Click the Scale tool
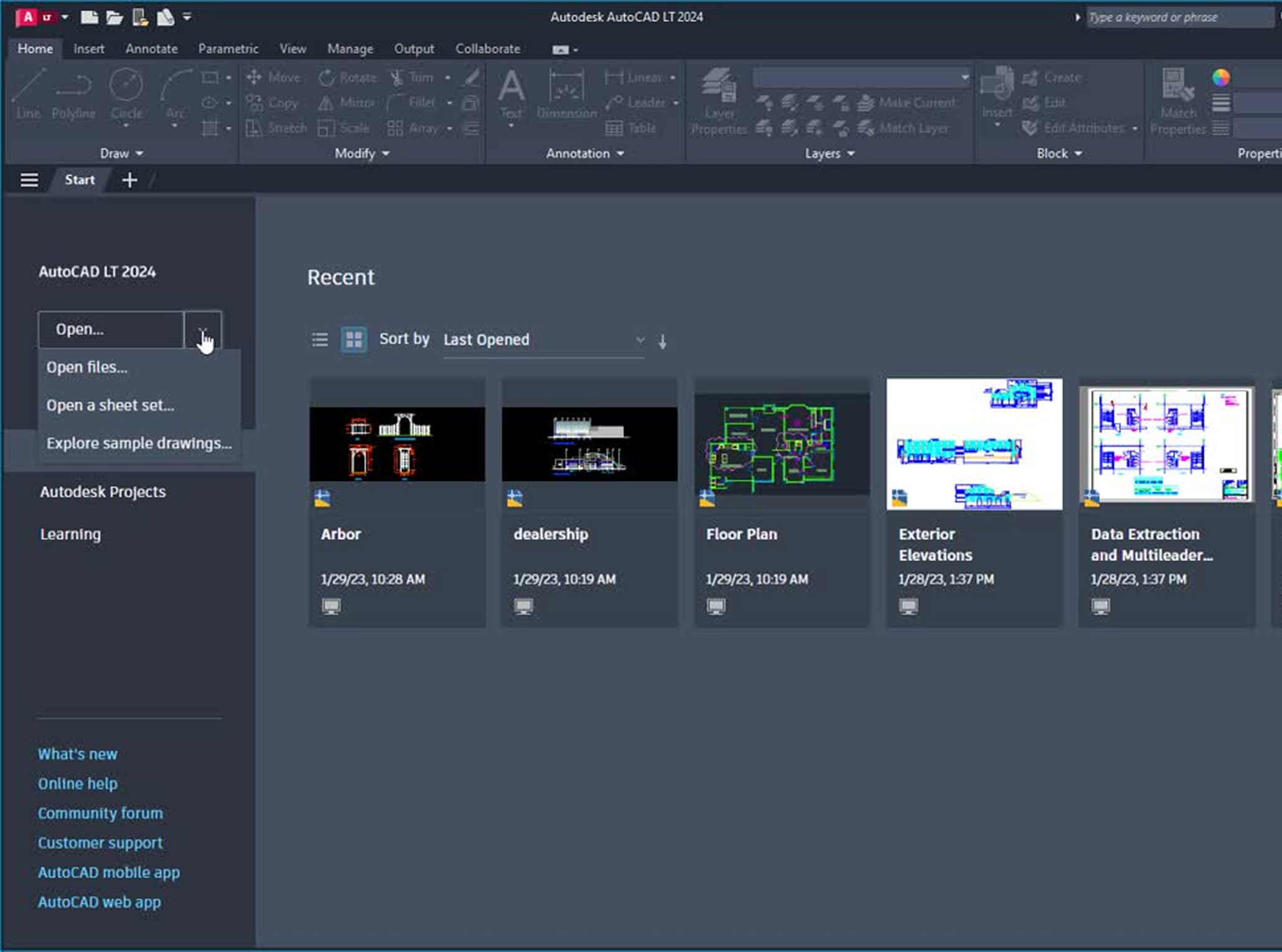Screen dimensions: 1282x952 pos(344,128)
